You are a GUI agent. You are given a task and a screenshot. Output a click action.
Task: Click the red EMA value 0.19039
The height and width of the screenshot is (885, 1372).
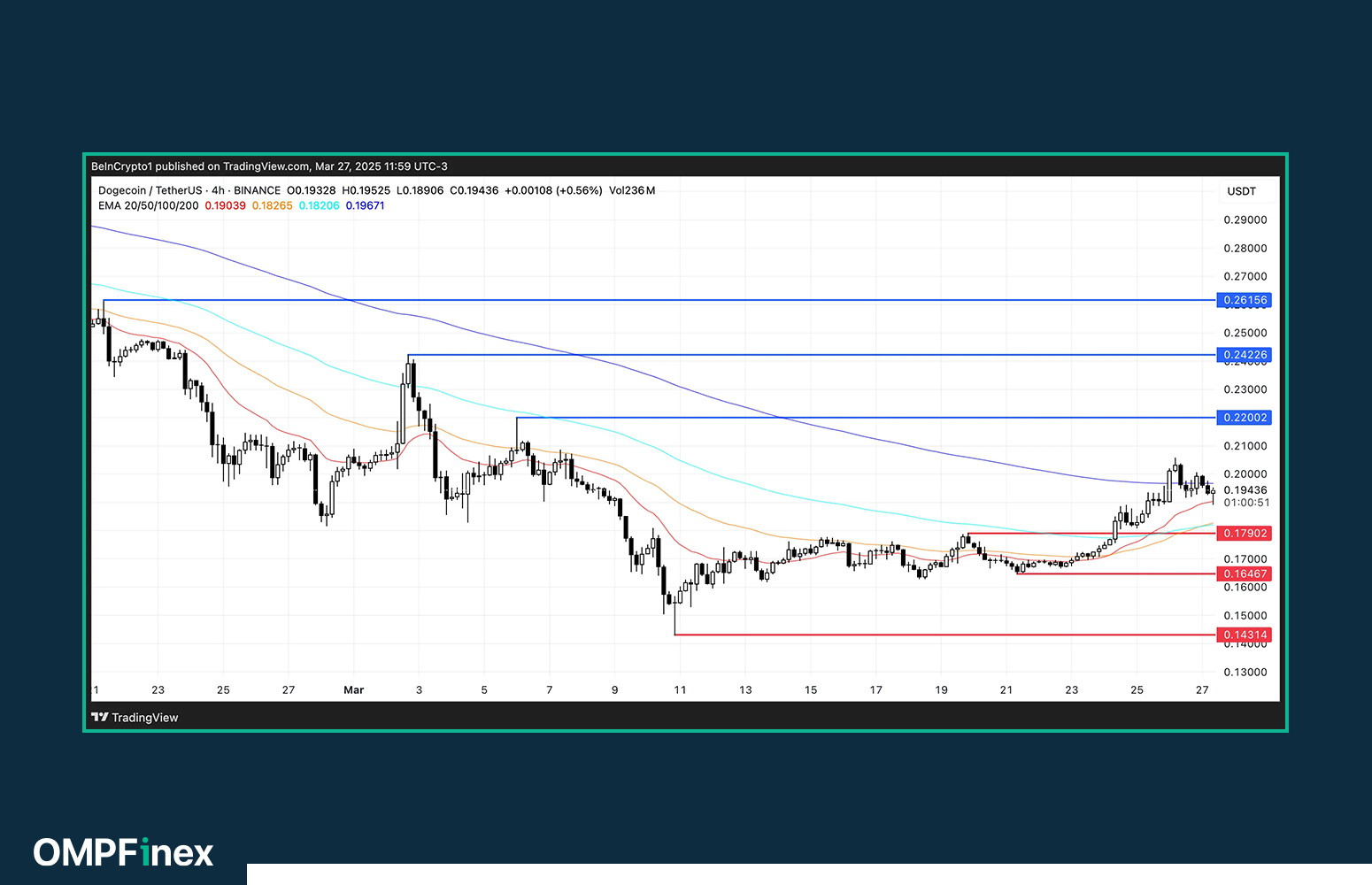(225, 205)
